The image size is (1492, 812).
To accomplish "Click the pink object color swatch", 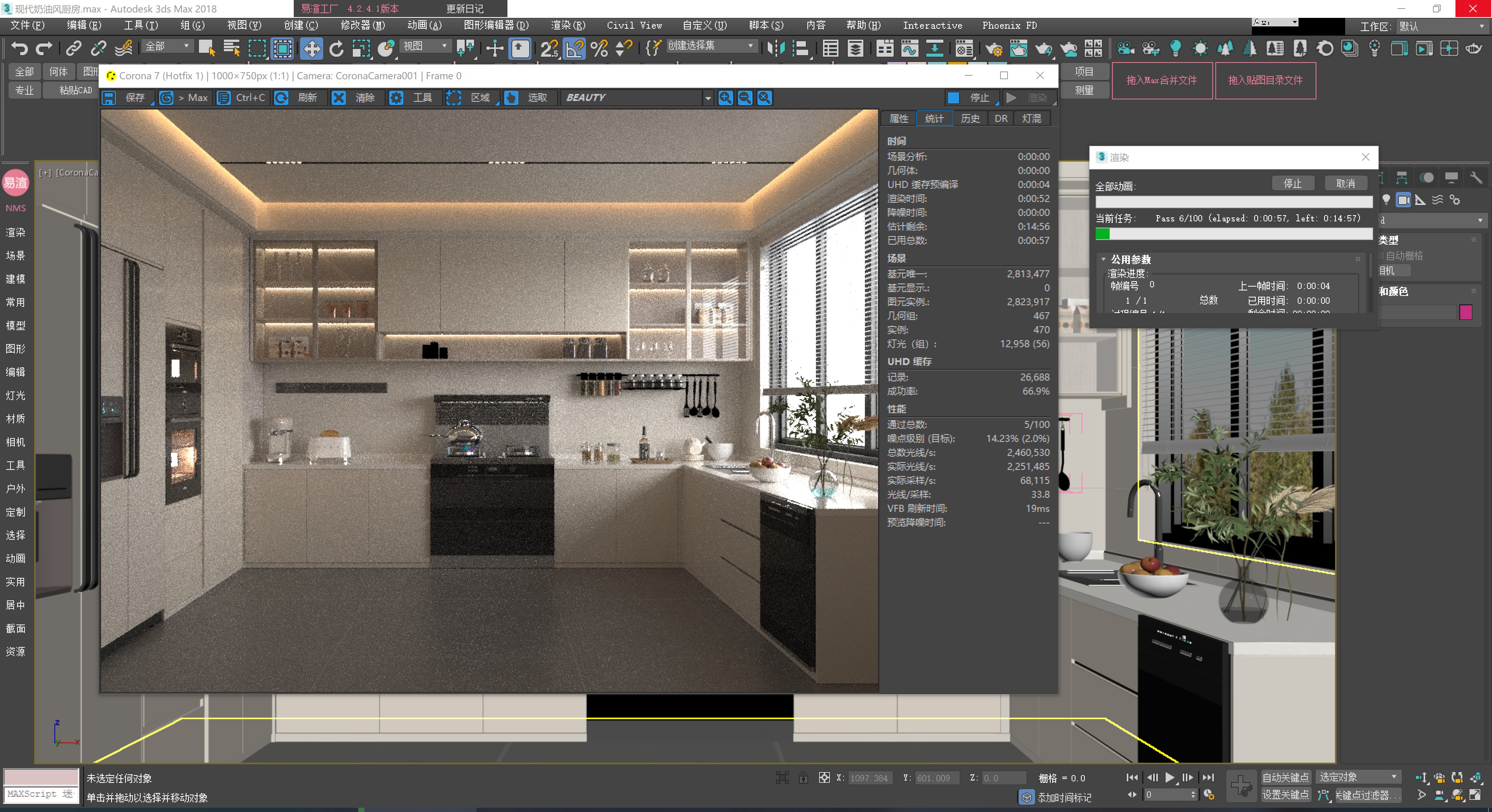I will point(1466,312).
